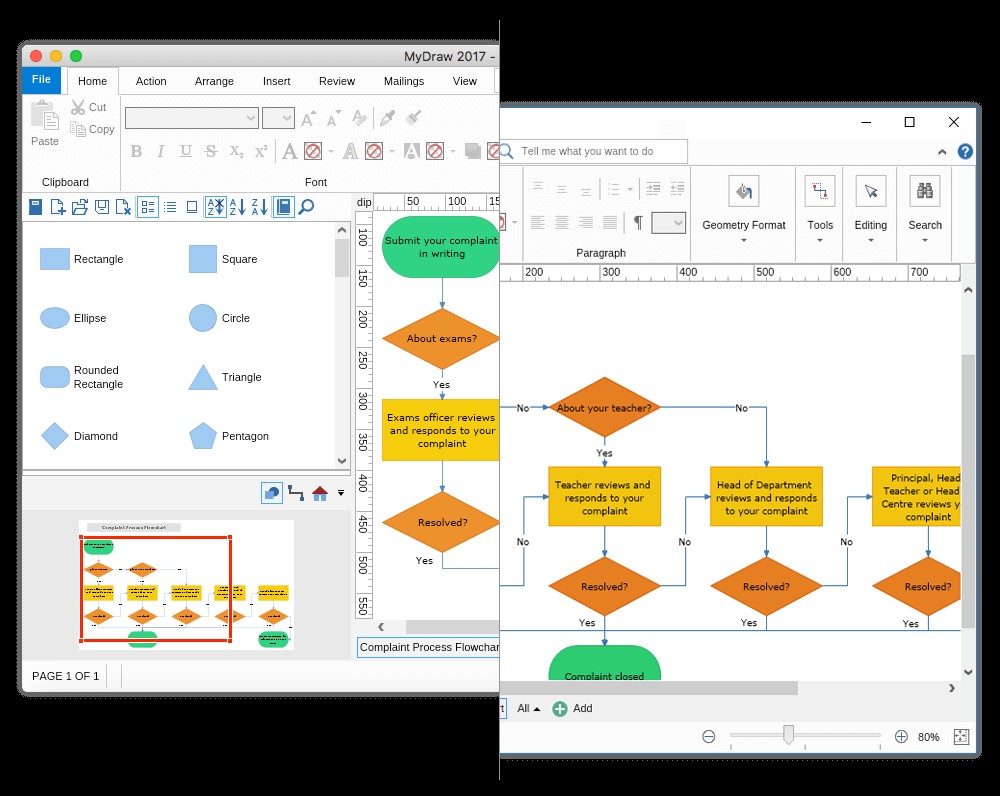The height and width of the screenshot is (796, 1000).
Task: Select the Pentagon shape
Action: [230, 436]
